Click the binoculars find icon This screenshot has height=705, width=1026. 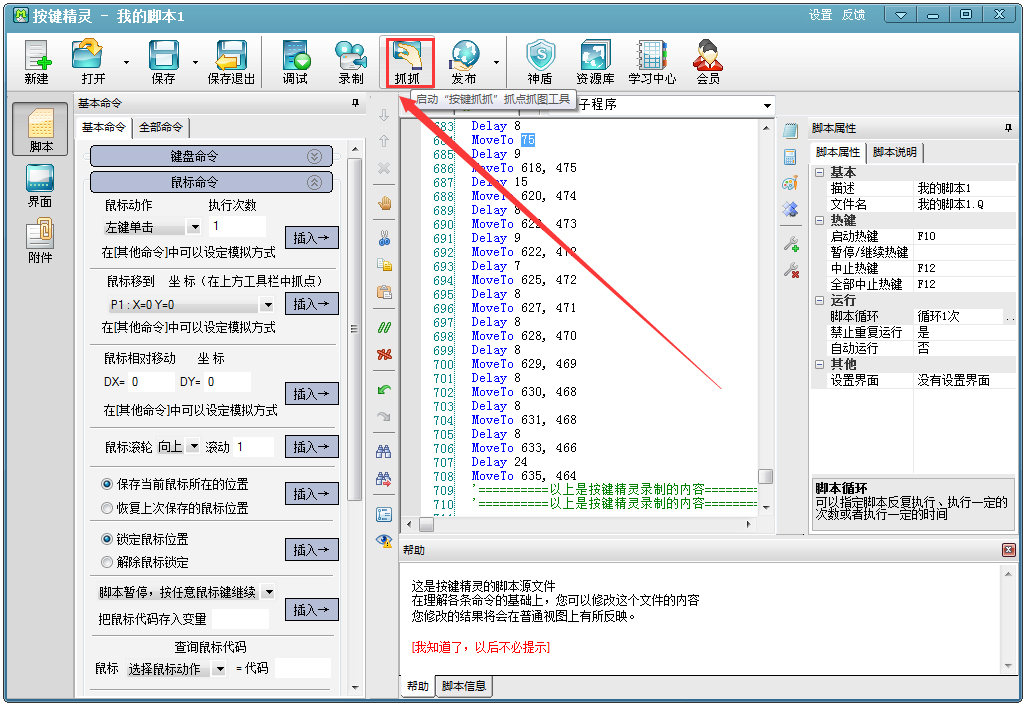pos(384,452)
